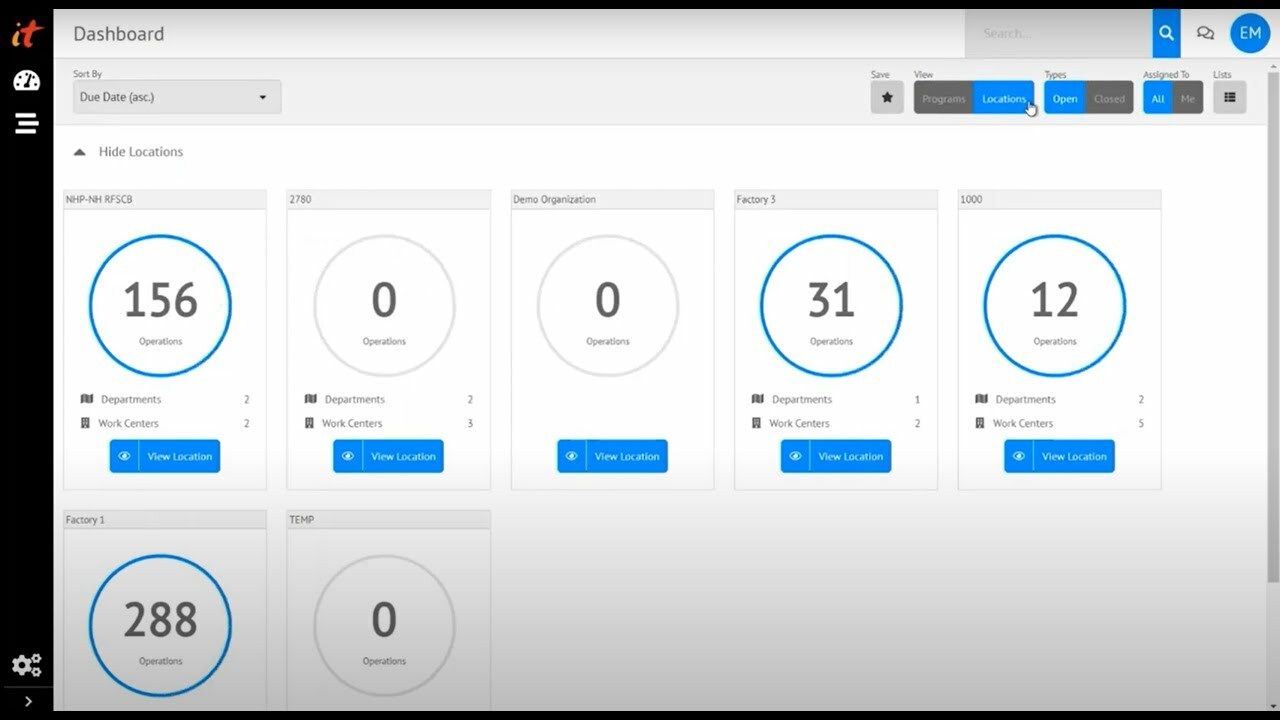
Task: Switch Assigned To filter to Me
Action: (1187, 98)
